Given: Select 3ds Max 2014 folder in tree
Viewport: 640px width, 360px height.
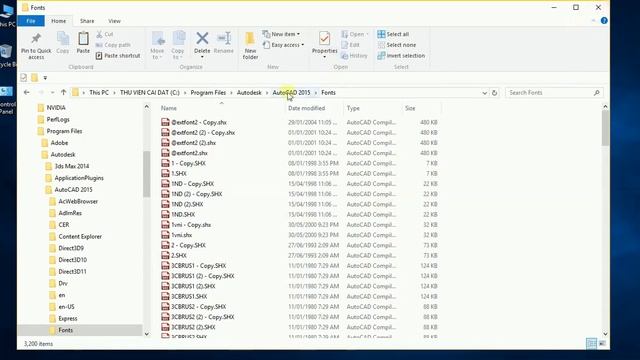Looking at the screenshot, I should tap(71, 166).
